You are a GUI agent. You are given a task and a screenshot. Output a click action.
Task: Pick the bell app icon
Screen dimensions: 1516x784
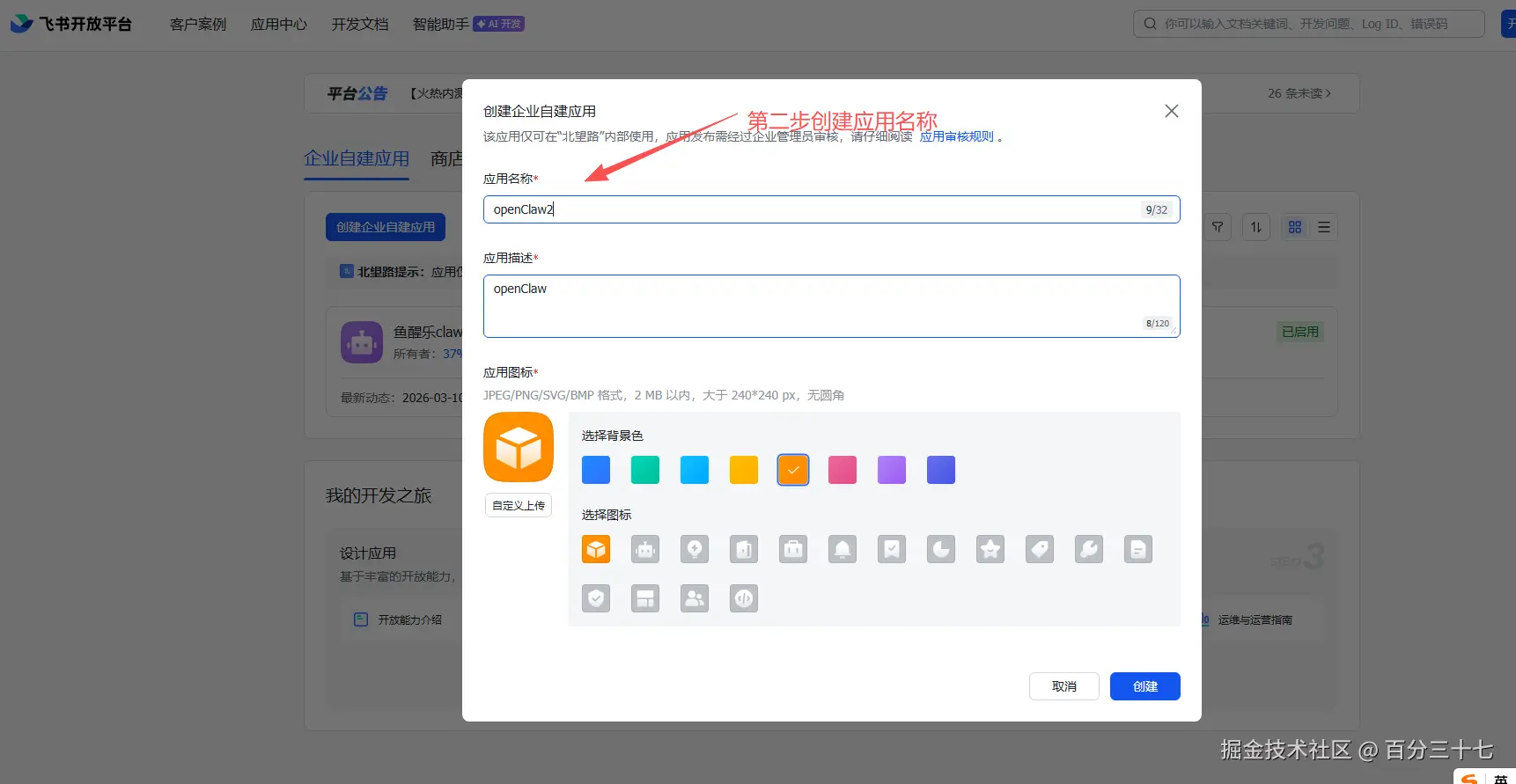(x=843, y=549)
